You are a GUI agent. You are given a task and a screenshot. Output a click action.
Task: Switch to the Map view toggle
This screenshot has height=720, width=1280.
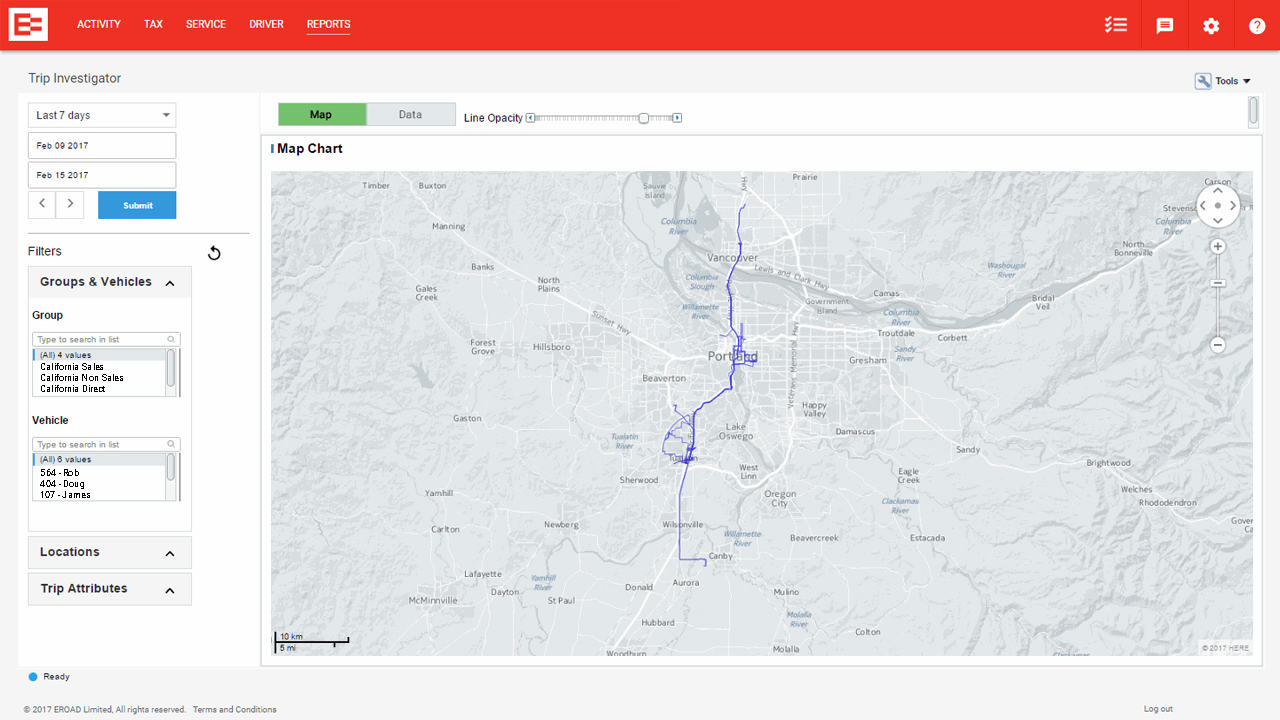tap(321, 115)
